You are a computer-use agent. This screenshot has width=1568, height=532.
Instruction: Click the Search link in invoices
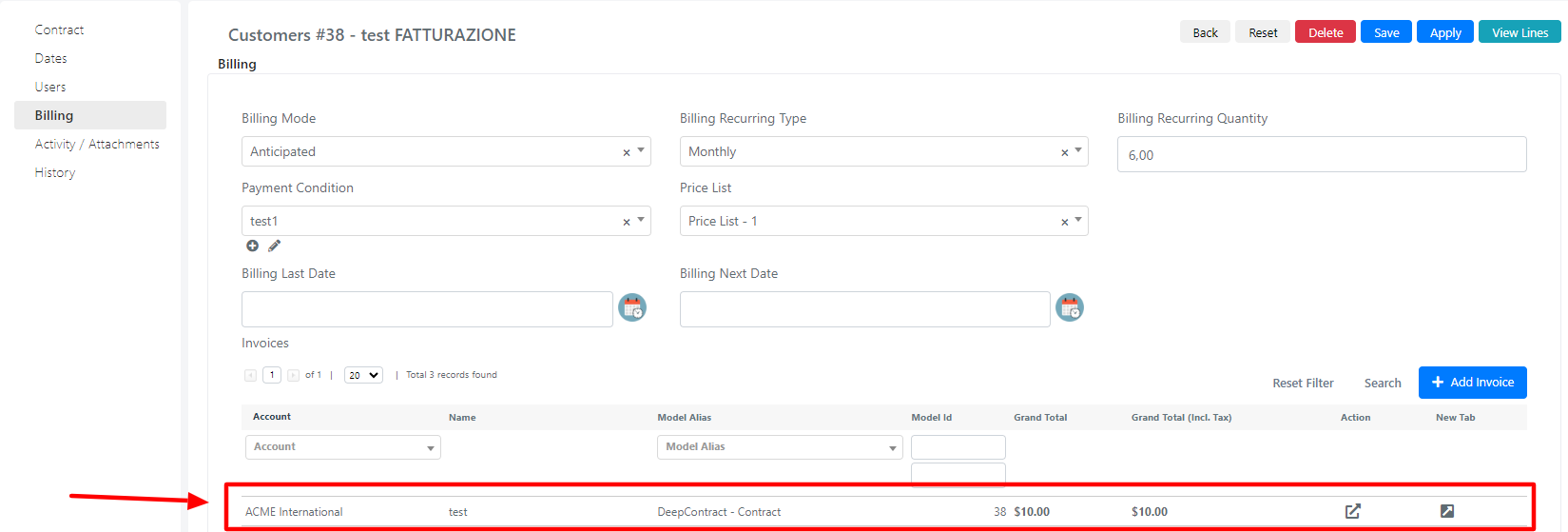tap(1383, 384)
